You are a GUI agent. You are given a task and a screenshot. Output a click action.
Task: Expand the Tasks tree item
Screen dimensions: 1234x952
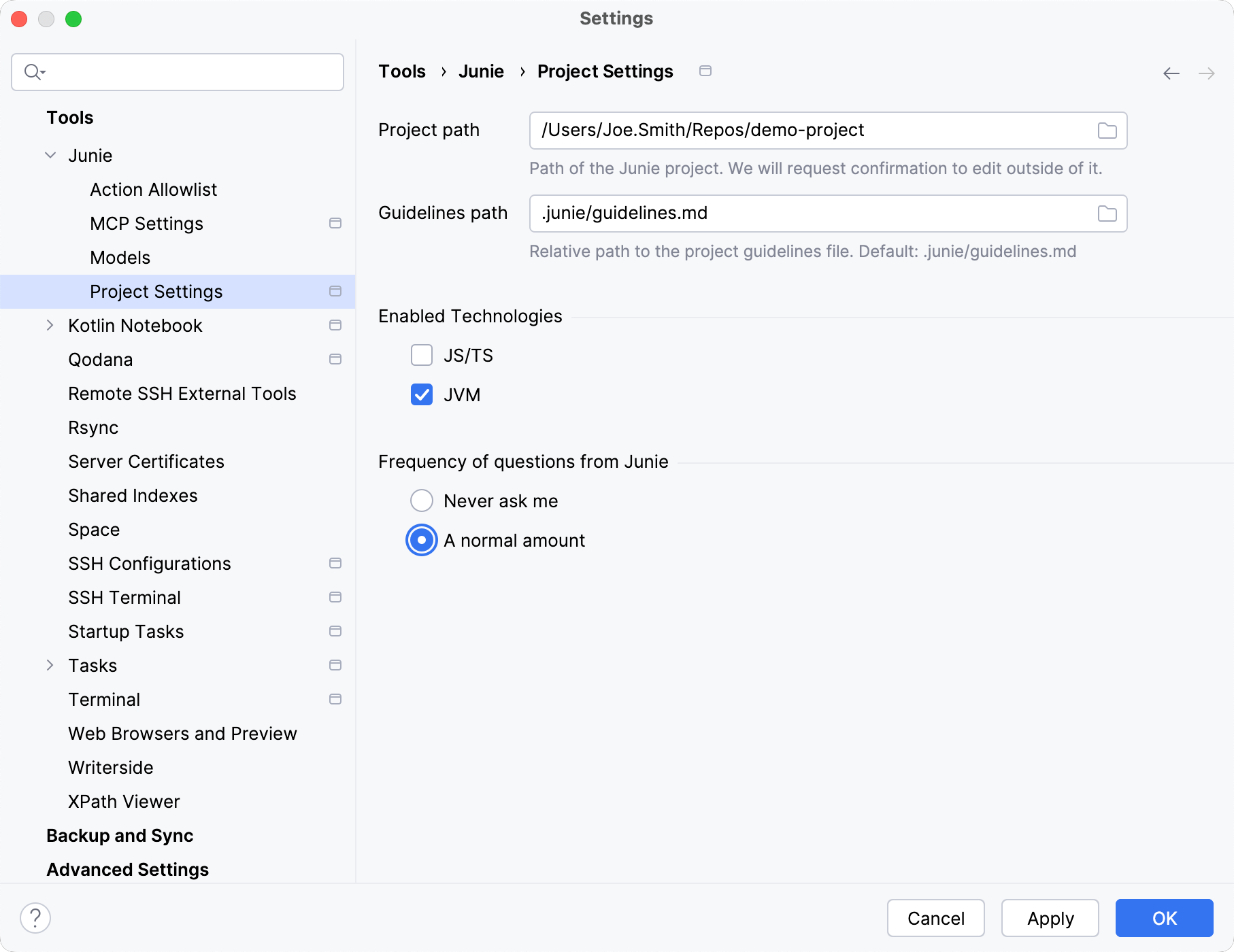click(x=50, y=665)
